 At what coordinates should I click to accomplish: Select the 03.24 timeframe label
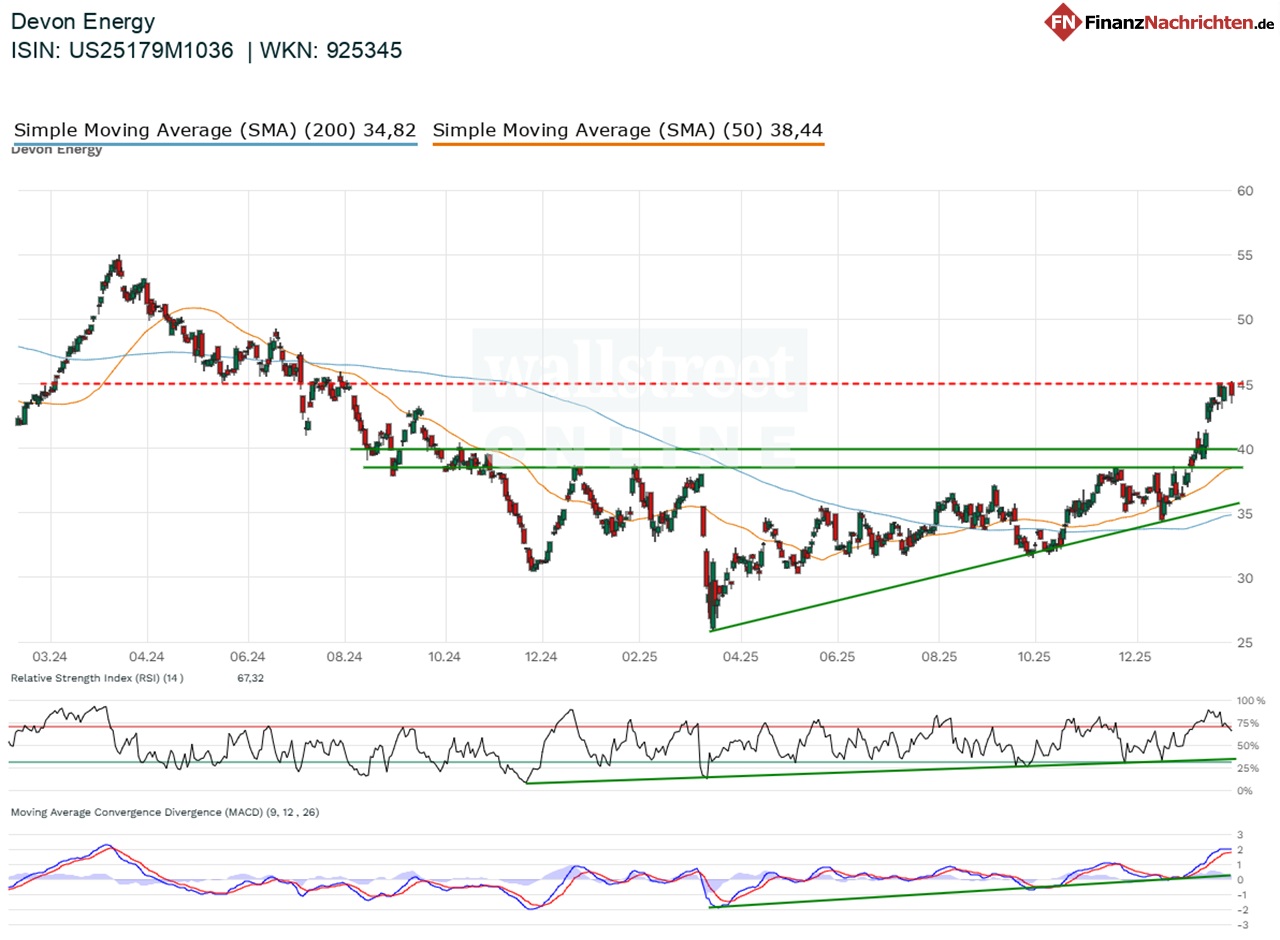tap(50, 657)
